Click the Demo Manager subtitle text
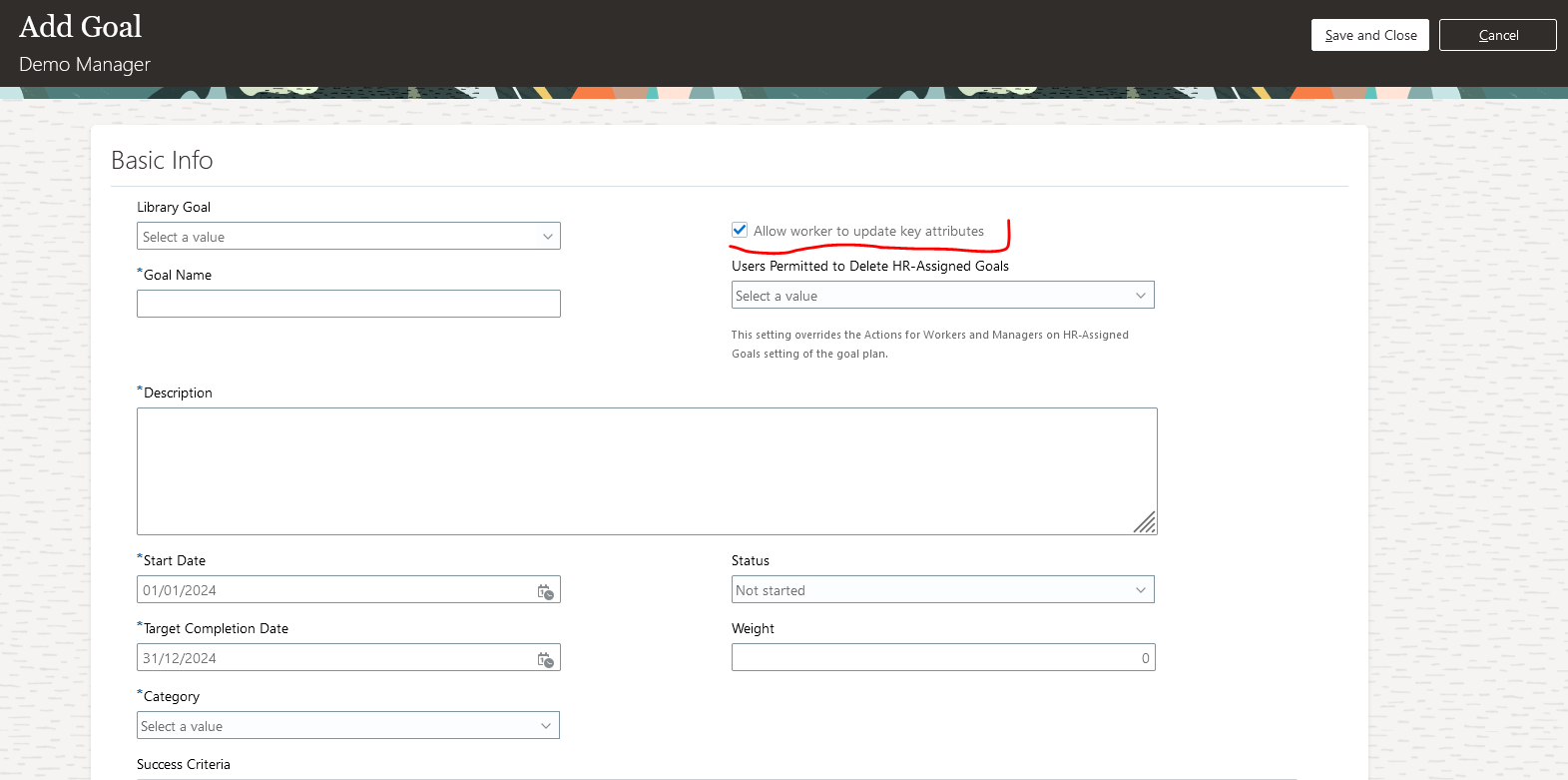Image resolution: width=1568 pixels, height=780 pixels. click(85, 64)
